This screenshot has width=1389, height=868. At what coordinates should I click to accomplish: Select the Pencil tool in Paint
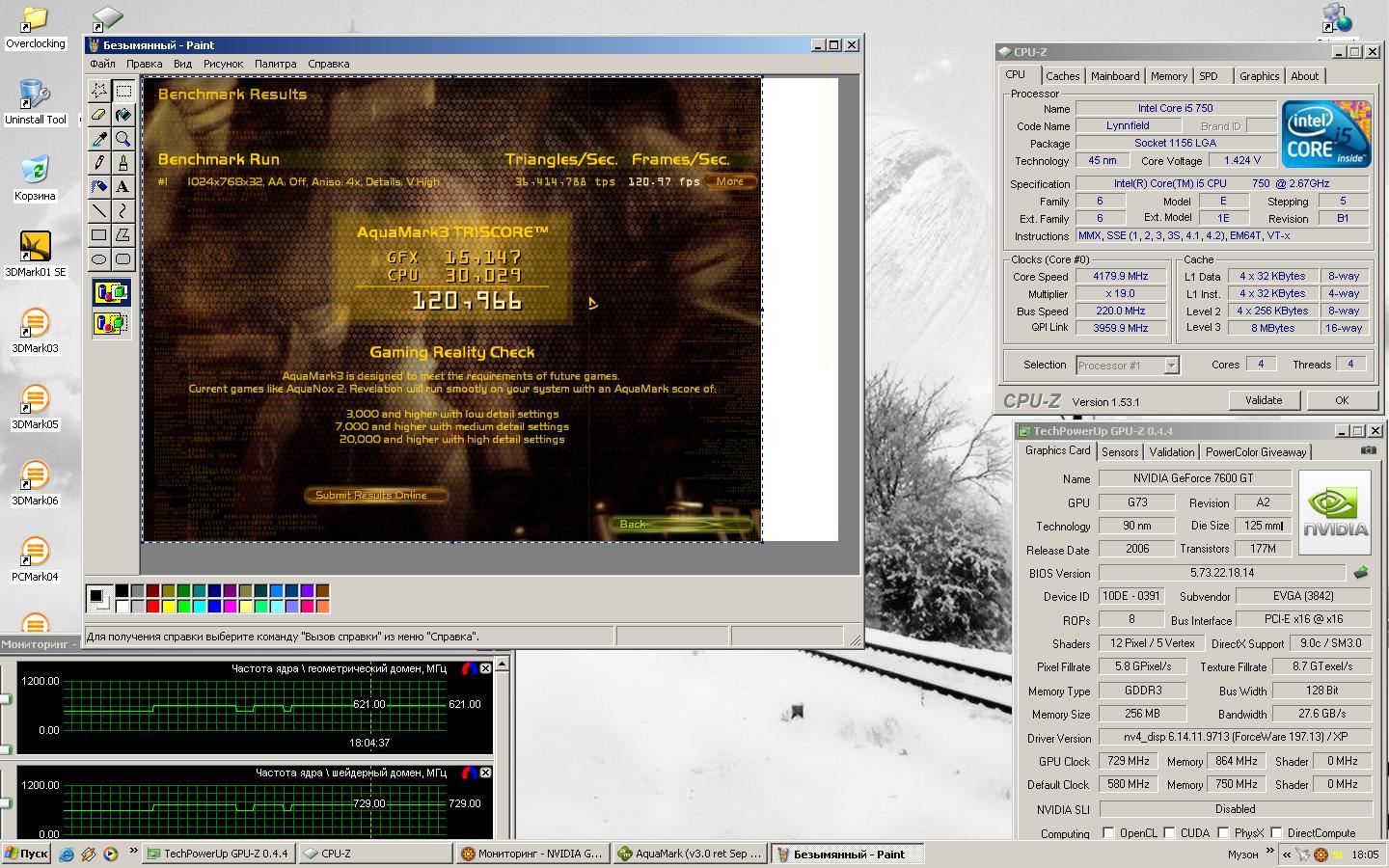pyautogui.click(x=99, y=162)
